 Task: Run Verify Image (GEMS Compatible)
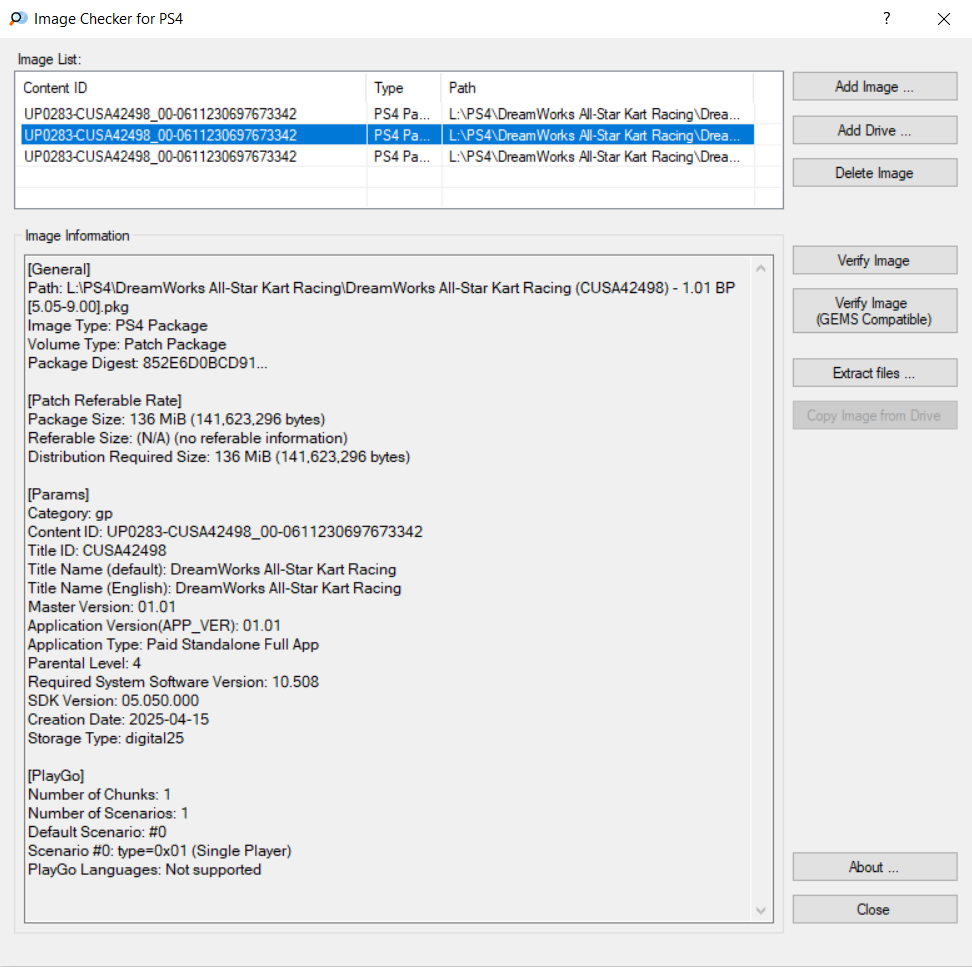tap(874, 311)
